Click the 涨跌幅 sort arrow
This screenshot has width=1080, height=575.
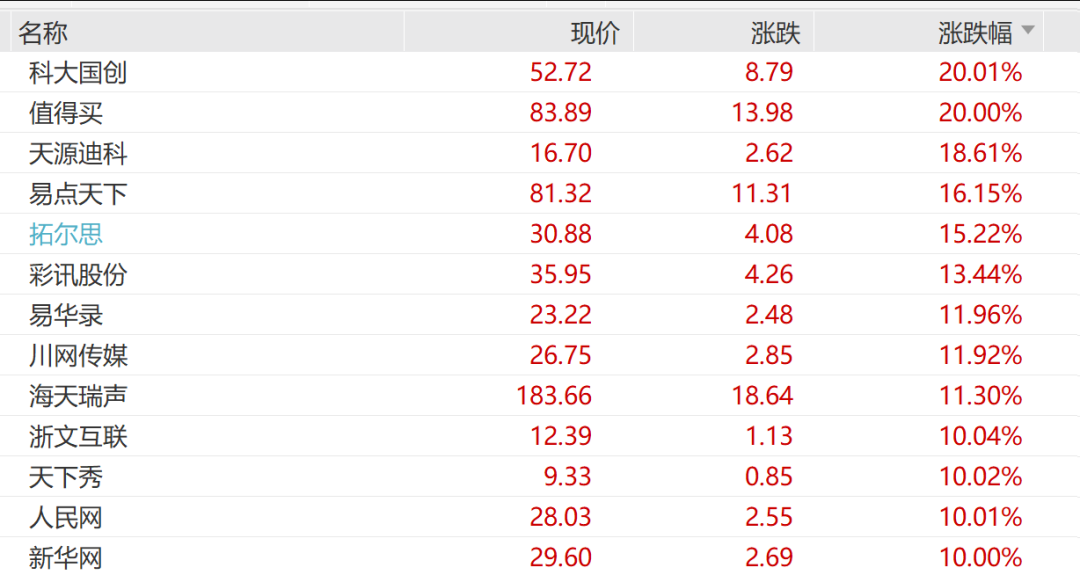(1027, 32)
